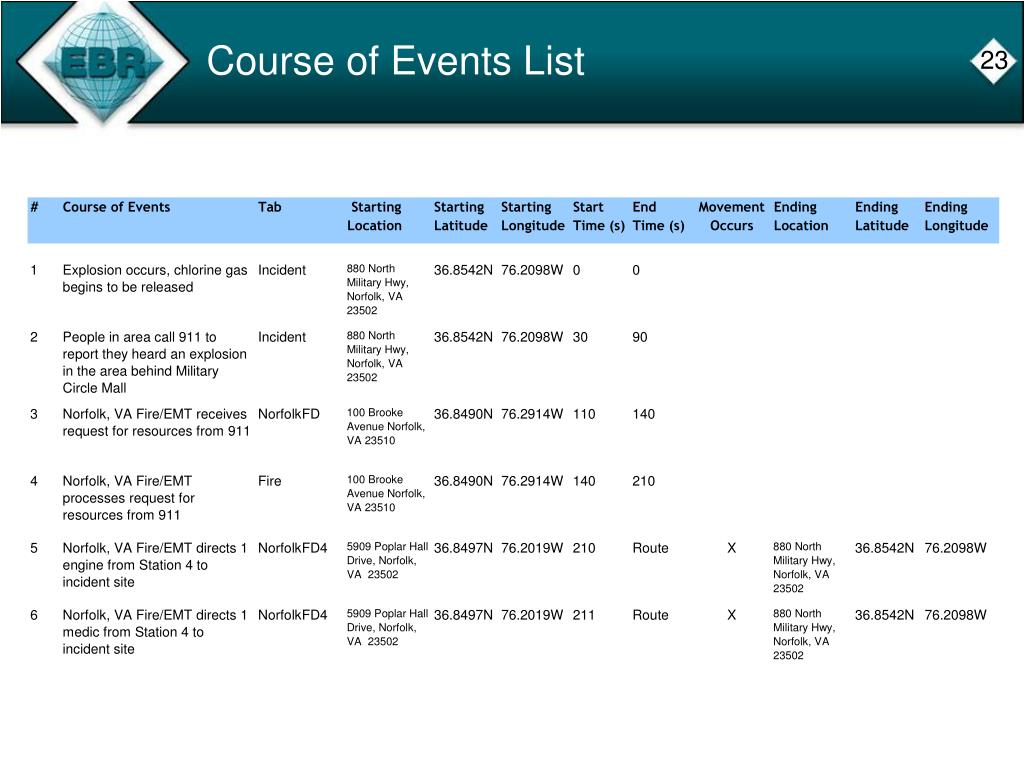This screenshot has height=768, width=1024.
Task: Click row 6 starting longitude '76.2019W'
Action: tap(532, 615)
